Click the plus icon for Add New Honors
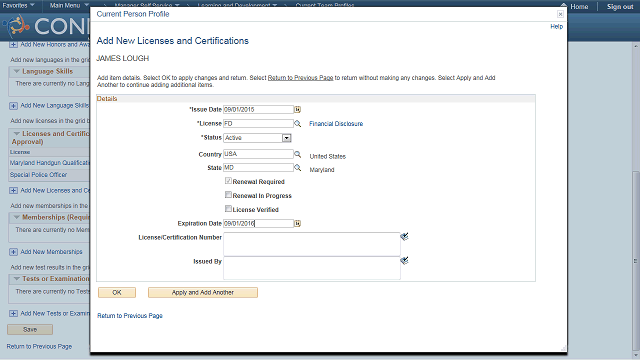640x360 pixels. coord(13,44)
